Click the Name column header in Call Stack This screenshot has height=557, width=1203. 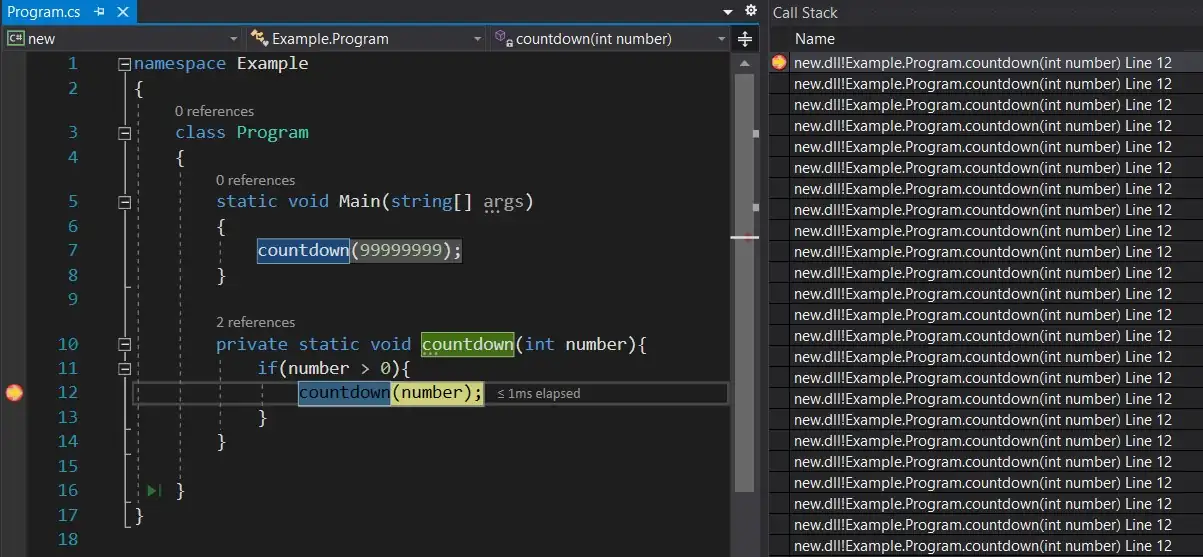click(x=815, y=39)
